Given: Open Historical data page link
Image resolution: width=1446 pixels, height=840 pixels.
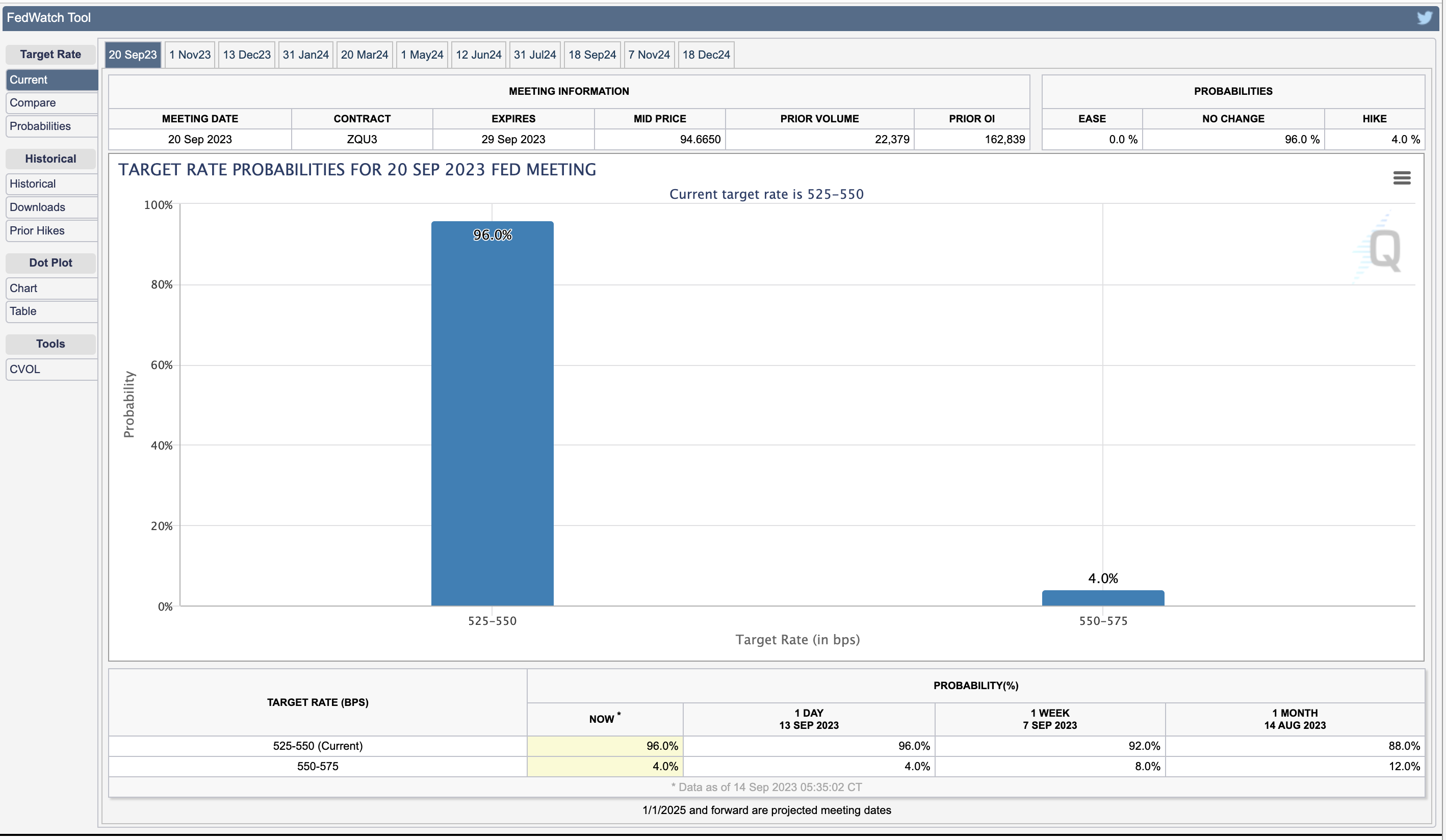Looking at the screenshot, I should 33,183.
